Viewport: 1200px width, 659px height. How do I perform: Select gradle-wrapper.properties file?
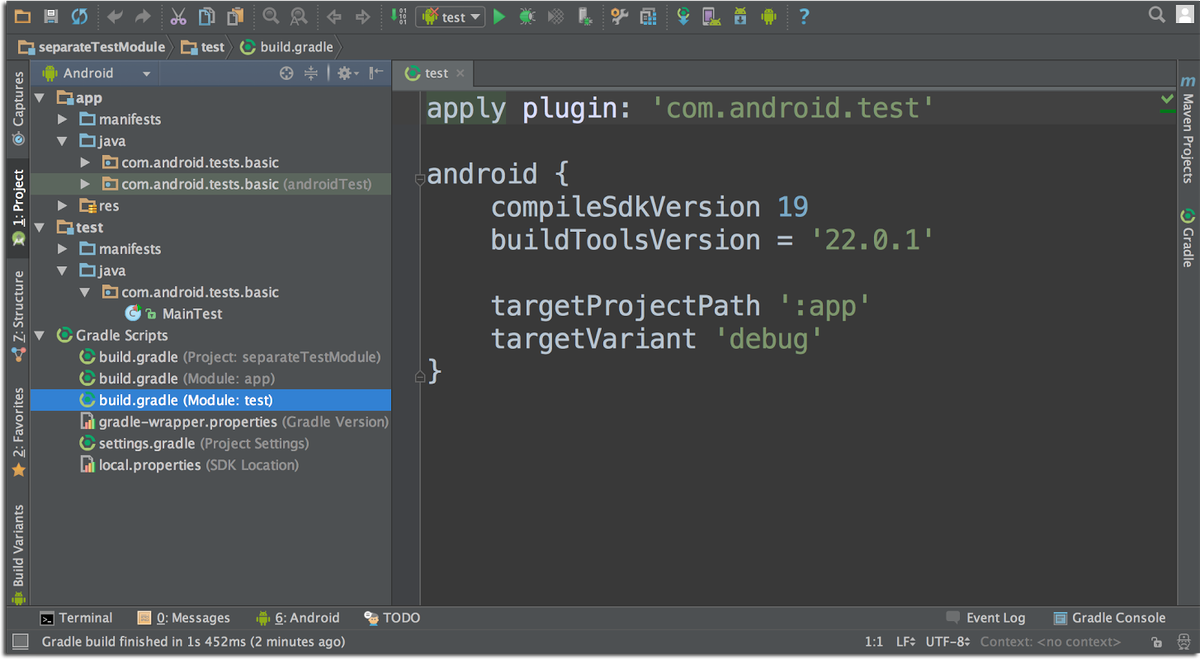coord(234,422)
